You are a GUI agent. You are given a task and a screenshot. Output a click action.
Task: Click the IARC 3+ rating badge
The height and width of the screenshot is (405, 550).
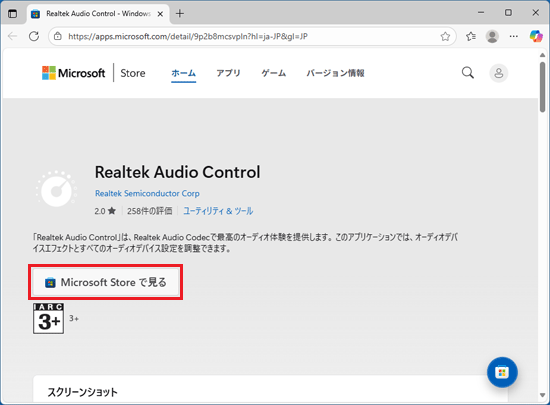pos(48,318)
